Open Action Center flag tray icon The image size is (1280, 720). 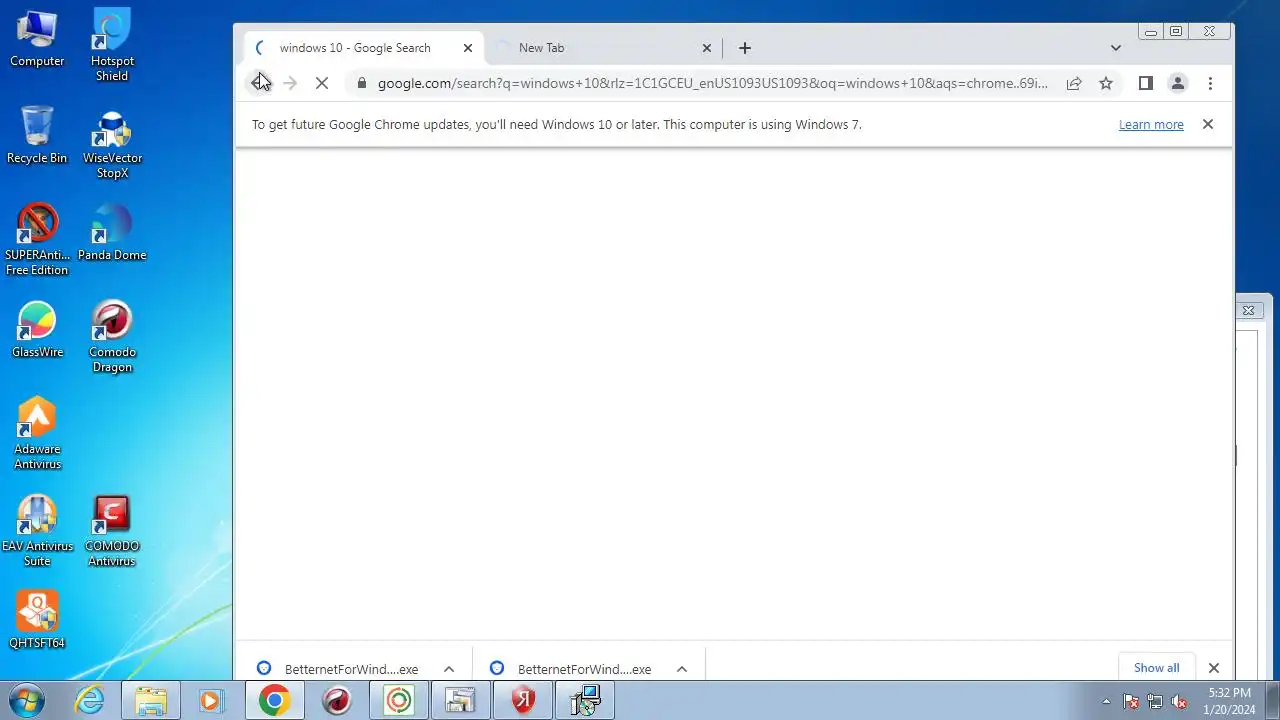click(1131, 701)
